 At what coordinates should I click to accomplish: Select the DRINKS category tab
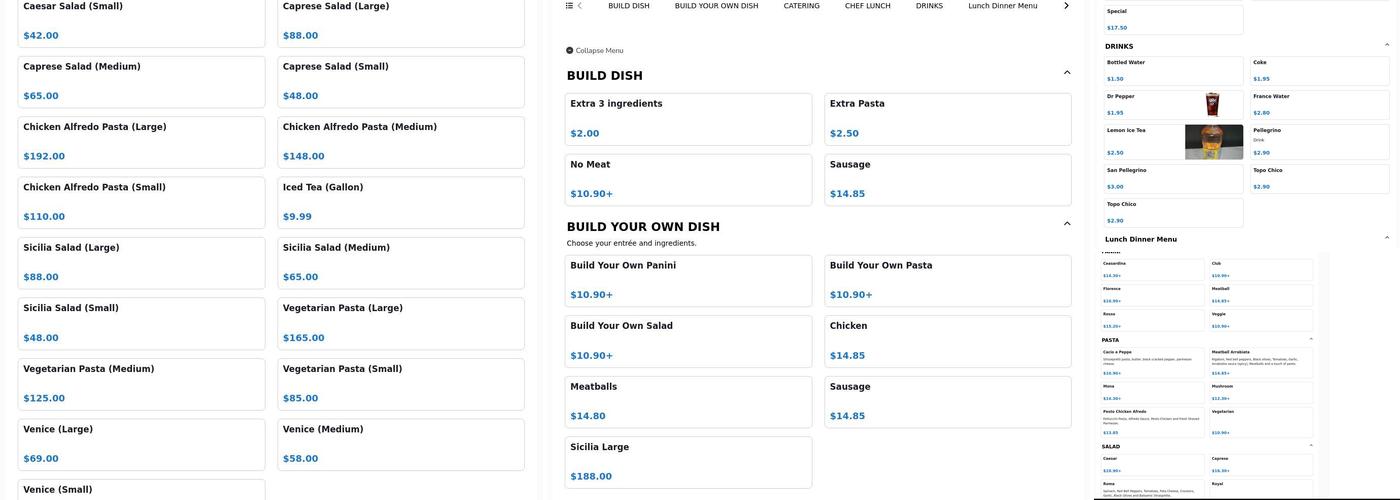(x=929, y=6)
